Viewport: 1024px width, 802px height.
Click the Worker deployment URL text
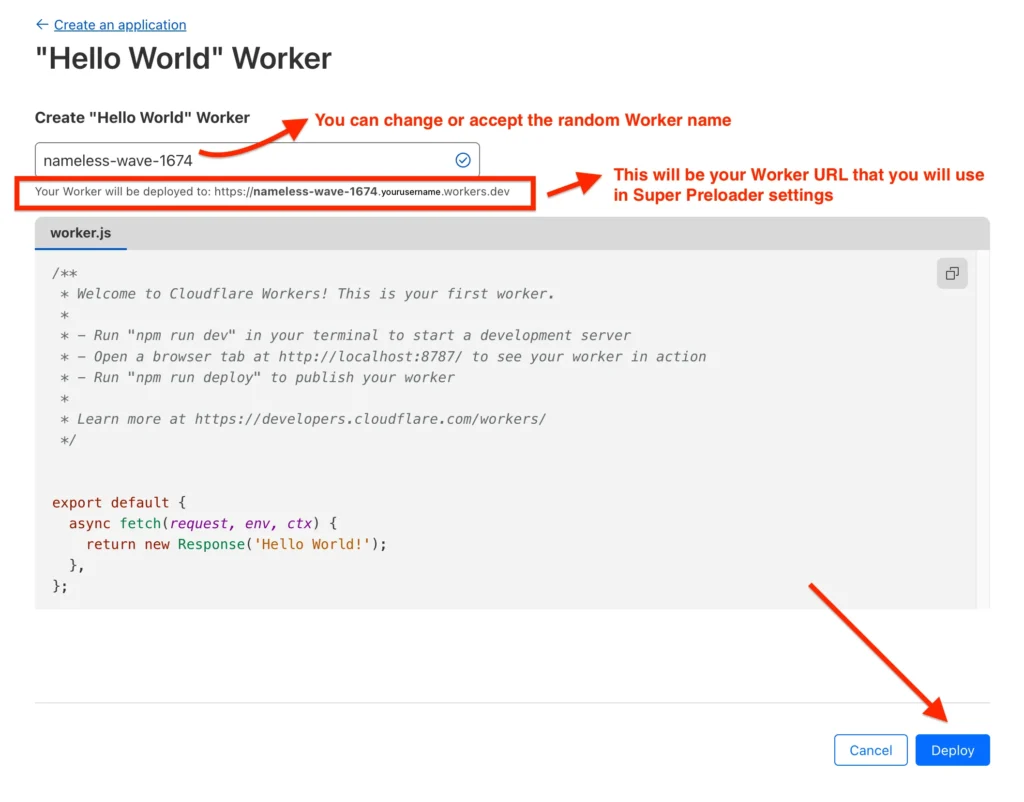click(x=272, y=192)
